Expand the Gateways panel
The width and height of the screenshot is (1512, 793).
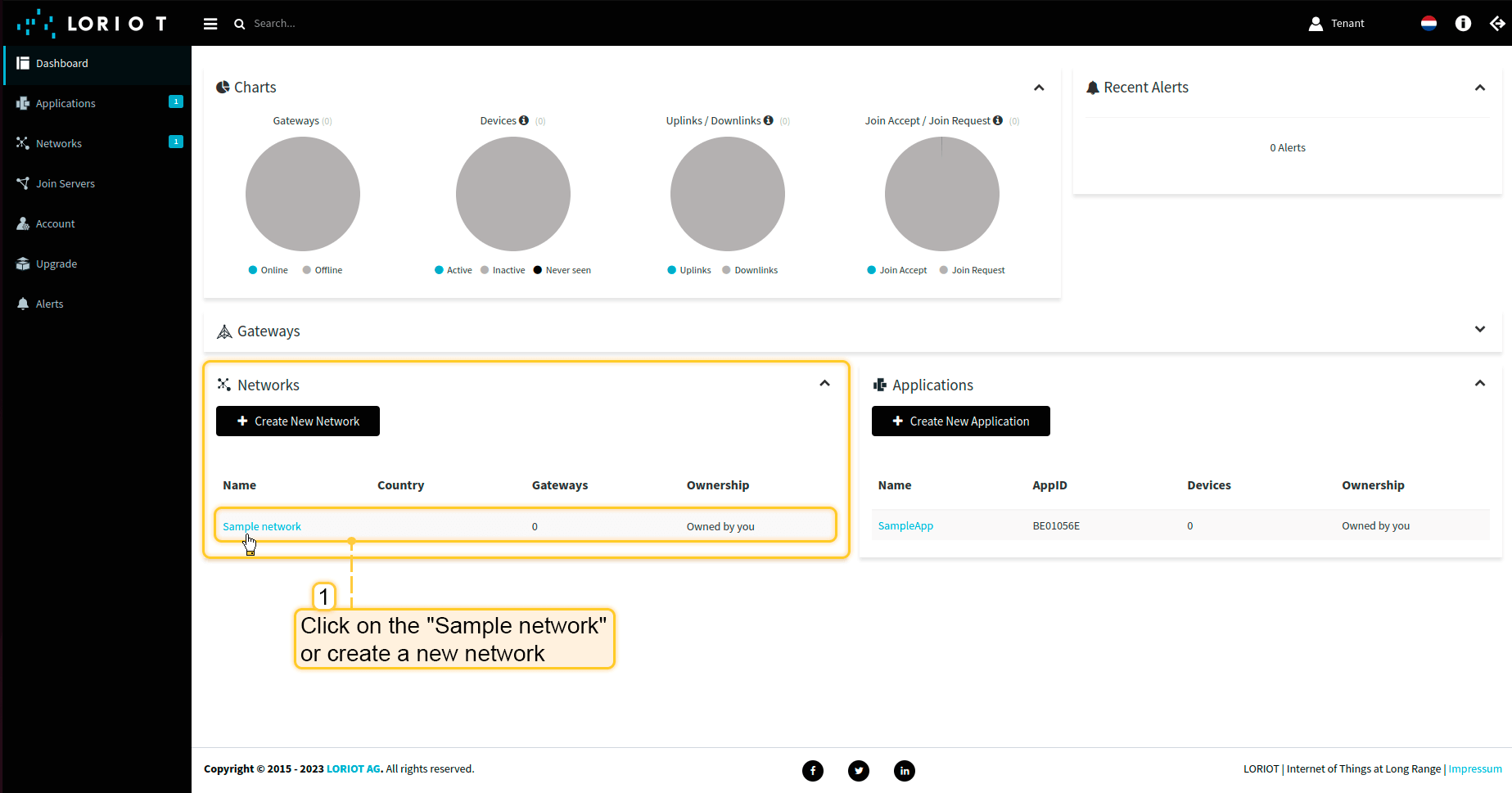point(1479,329)
